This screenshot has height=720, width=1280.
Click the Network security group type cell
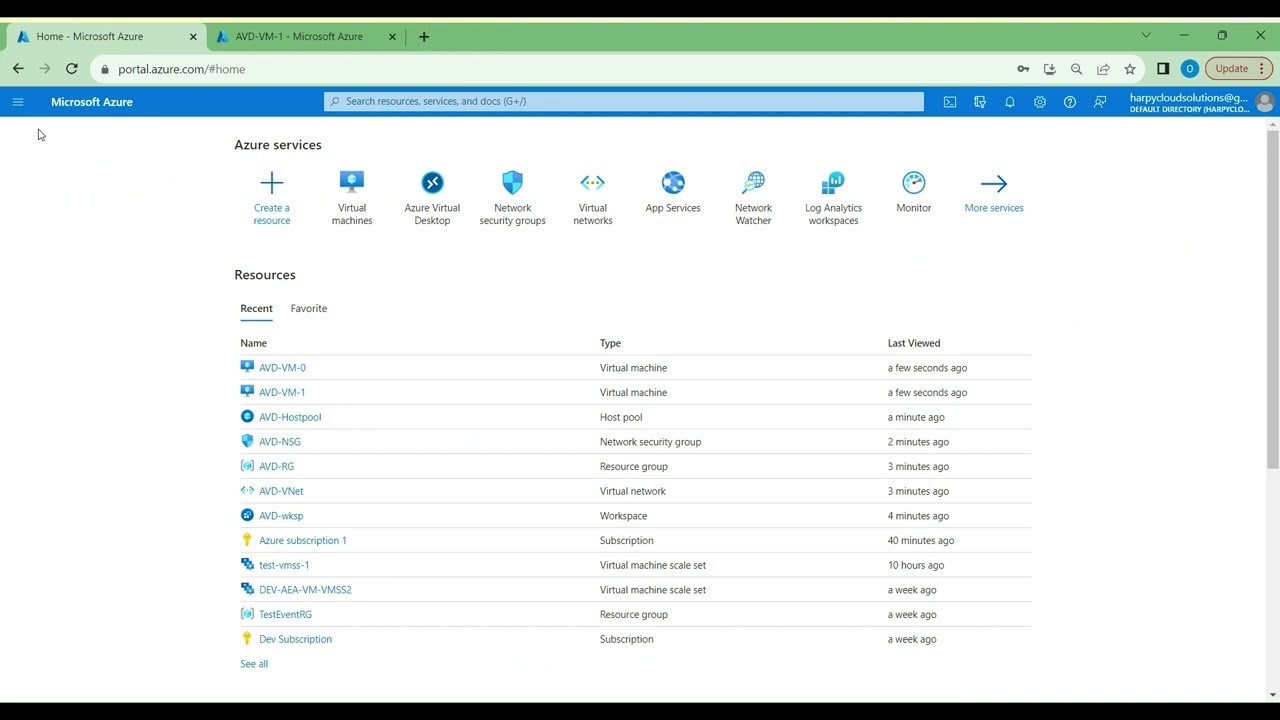tap(650, 442)
